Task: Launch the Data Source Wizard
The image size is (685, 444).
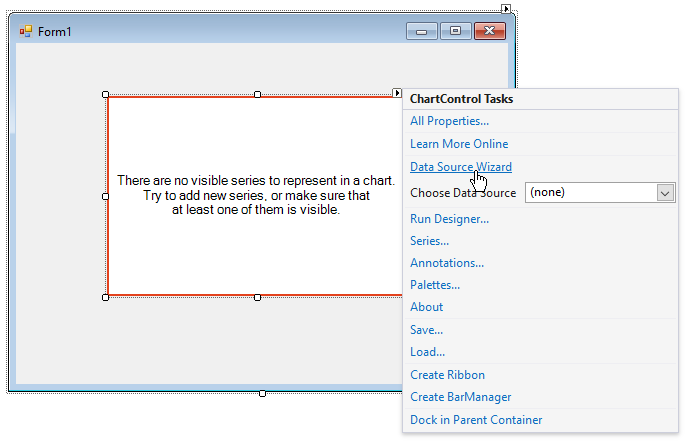Action: [x=460, y=166]
